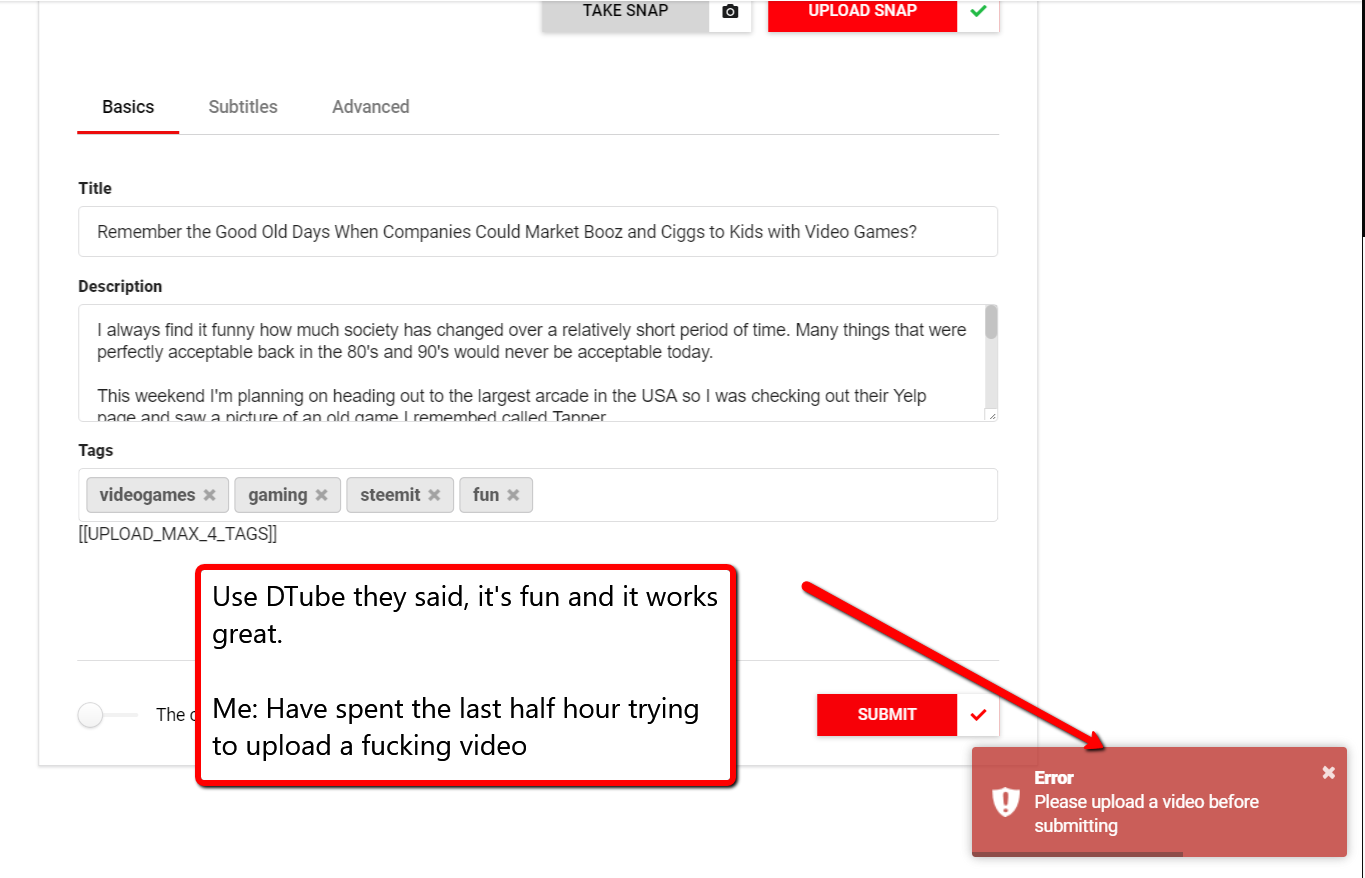This screenshot has width=1365, height=878.
Task: Switch to the Basics tab
Action: point(128,107)
